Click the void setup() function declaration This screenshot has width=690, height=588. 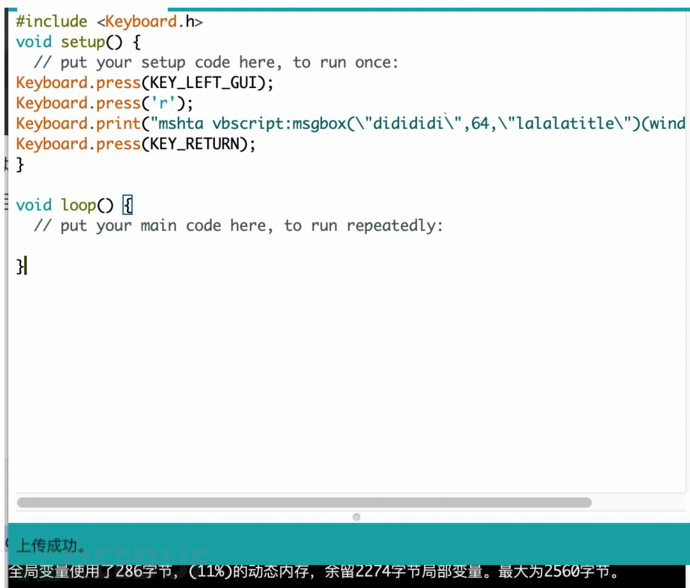[x=78, y=41]
